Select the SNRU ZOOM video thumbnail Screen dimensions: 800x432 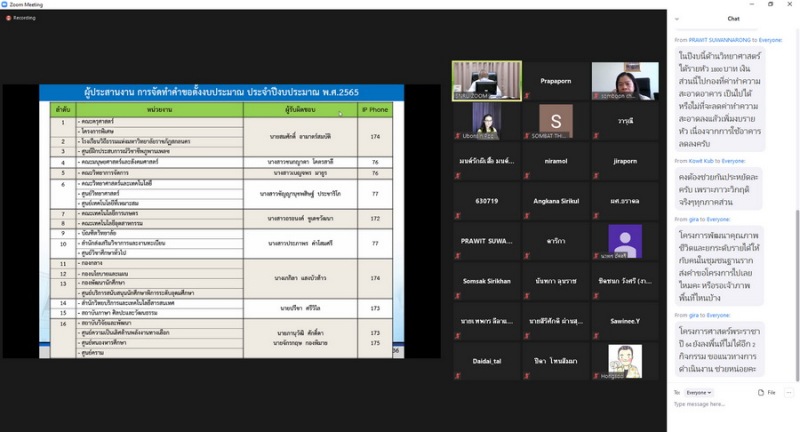point(487,81)
